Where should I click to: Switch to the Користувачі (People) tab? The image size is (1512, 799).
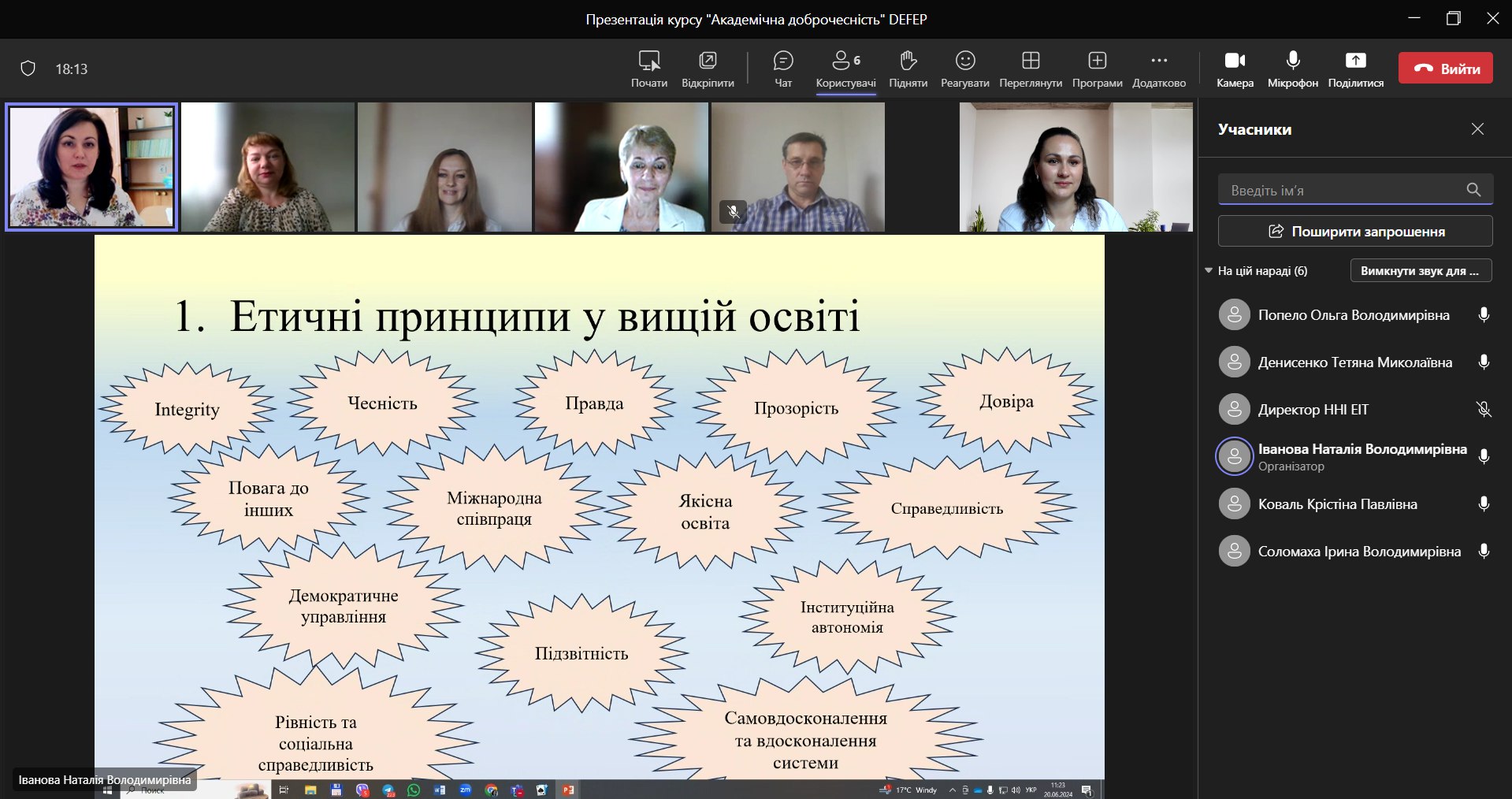845,69
